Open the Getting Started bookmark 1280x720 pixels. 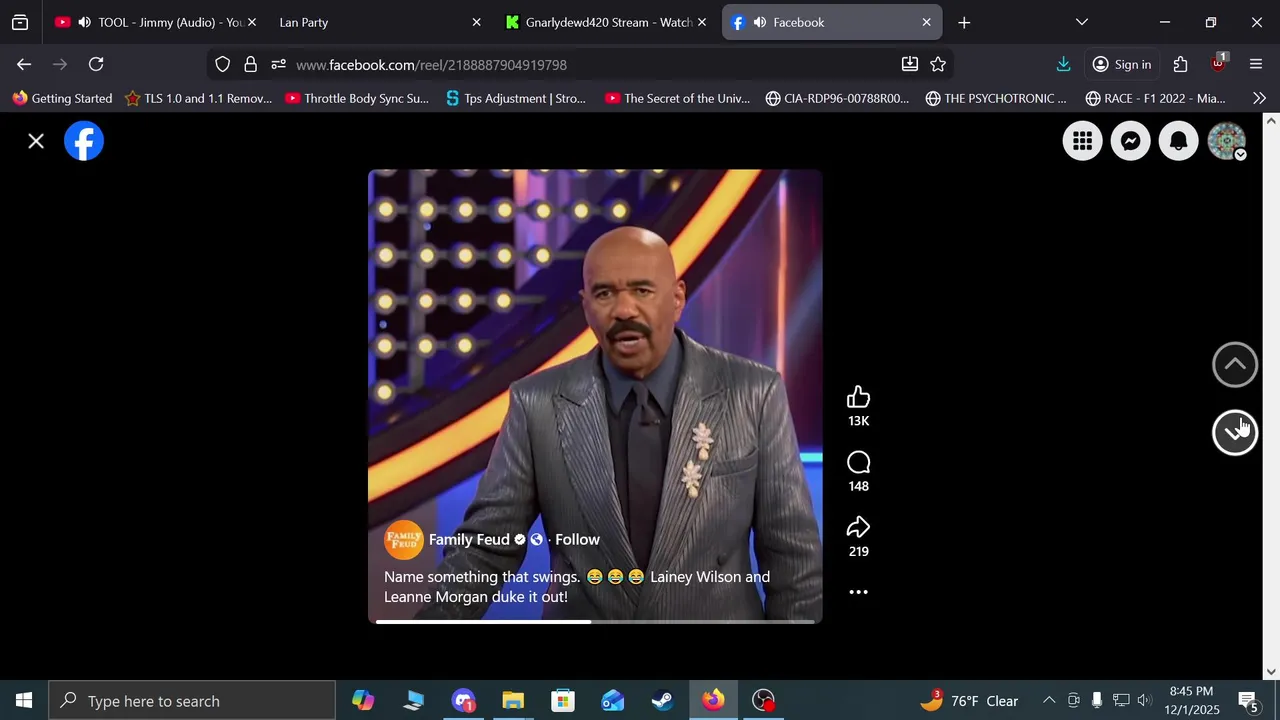[x=62, y=98]
